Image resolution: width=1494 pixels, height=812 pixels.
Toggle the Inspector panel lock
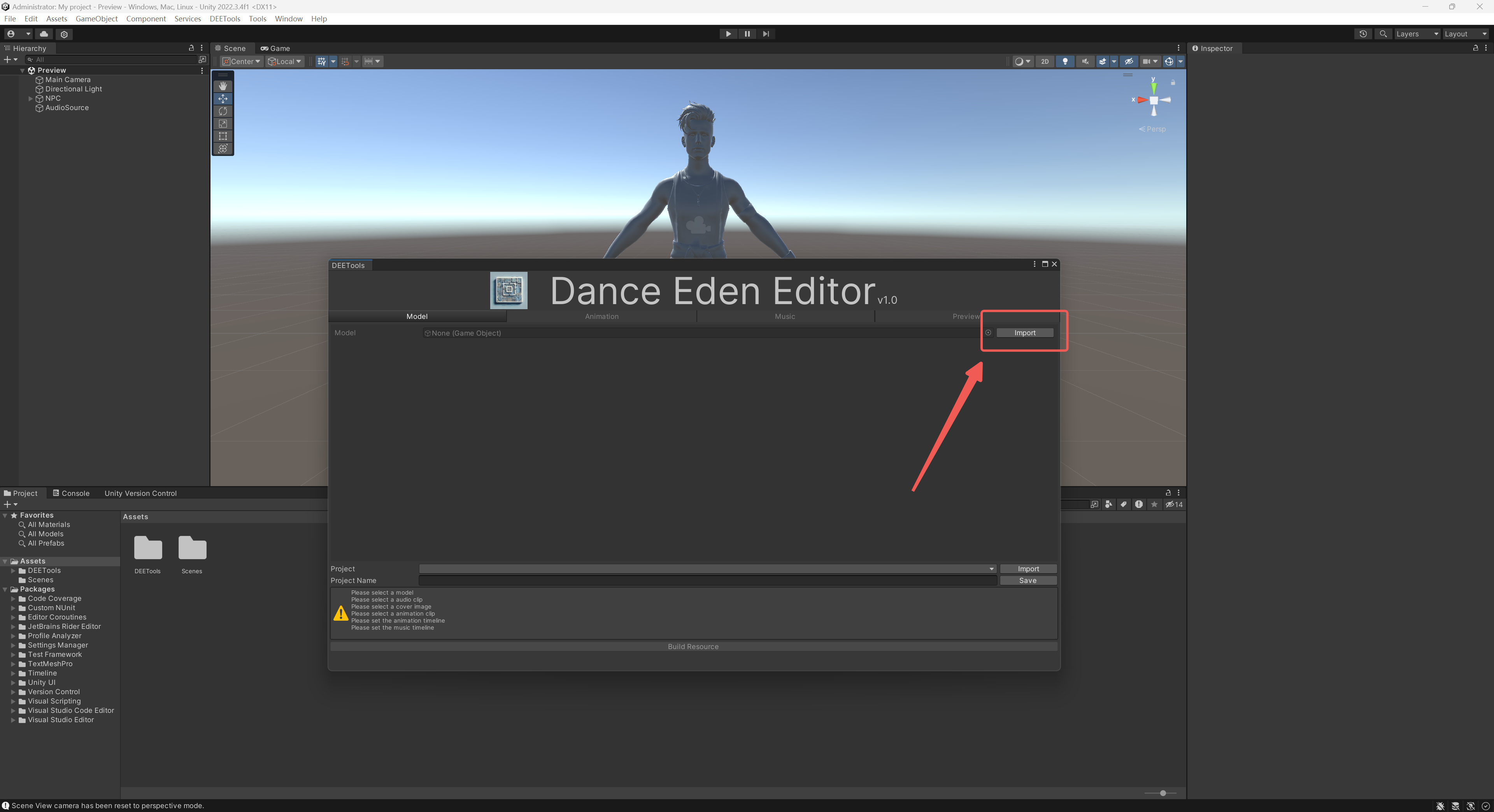[x=1475, y=48]
